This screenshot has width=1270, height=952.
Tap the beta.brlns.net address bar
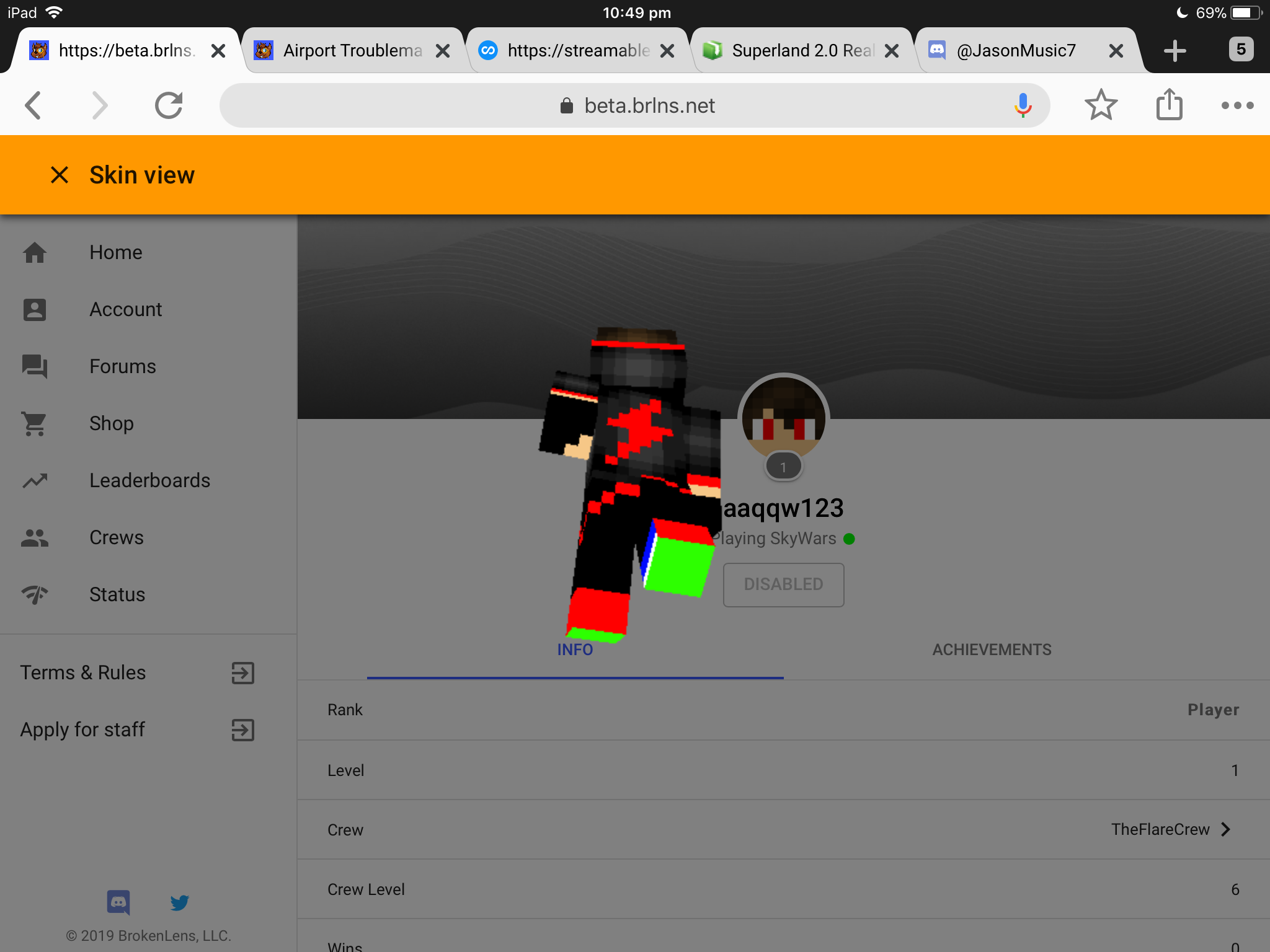635,105
